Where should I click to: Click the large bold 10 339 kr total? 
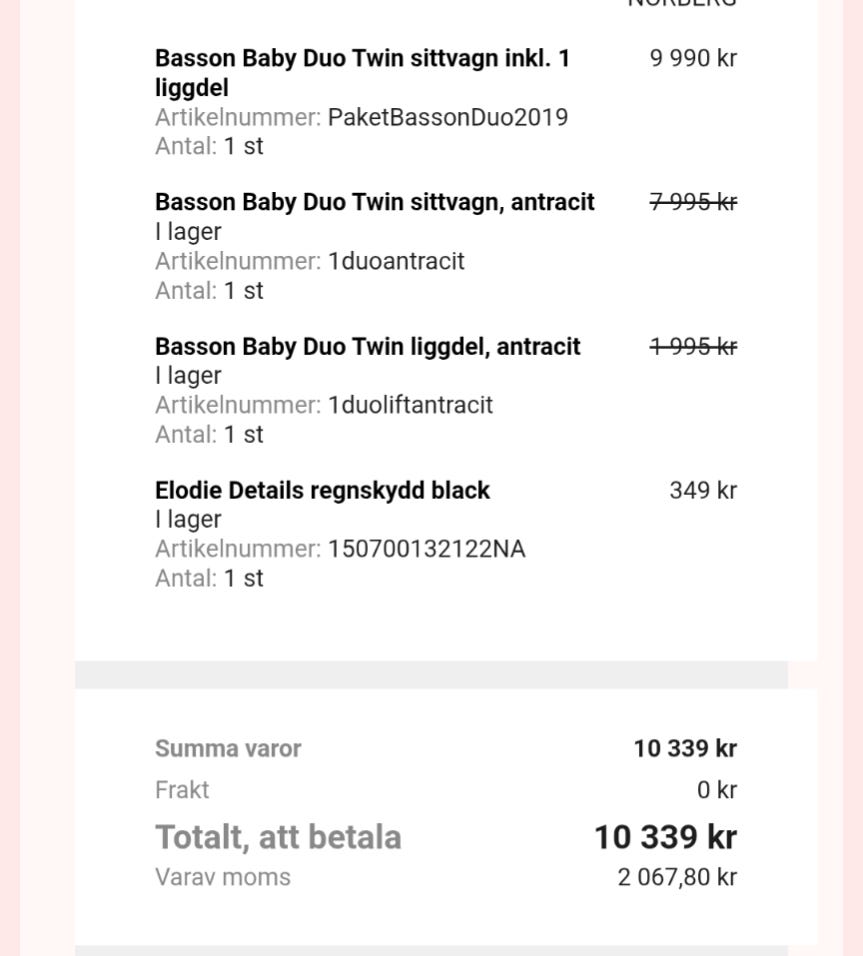click(665, 837)
